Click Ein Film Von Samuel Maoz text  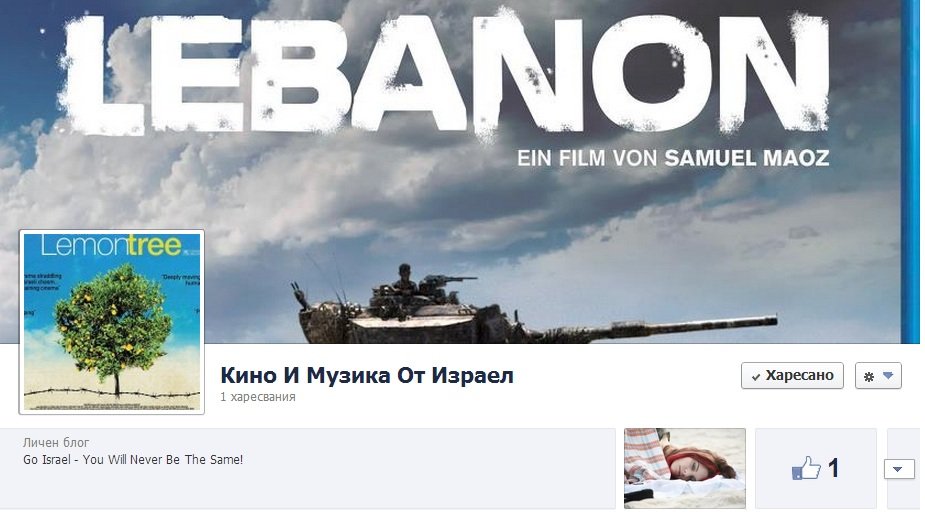tap(673, 158)
